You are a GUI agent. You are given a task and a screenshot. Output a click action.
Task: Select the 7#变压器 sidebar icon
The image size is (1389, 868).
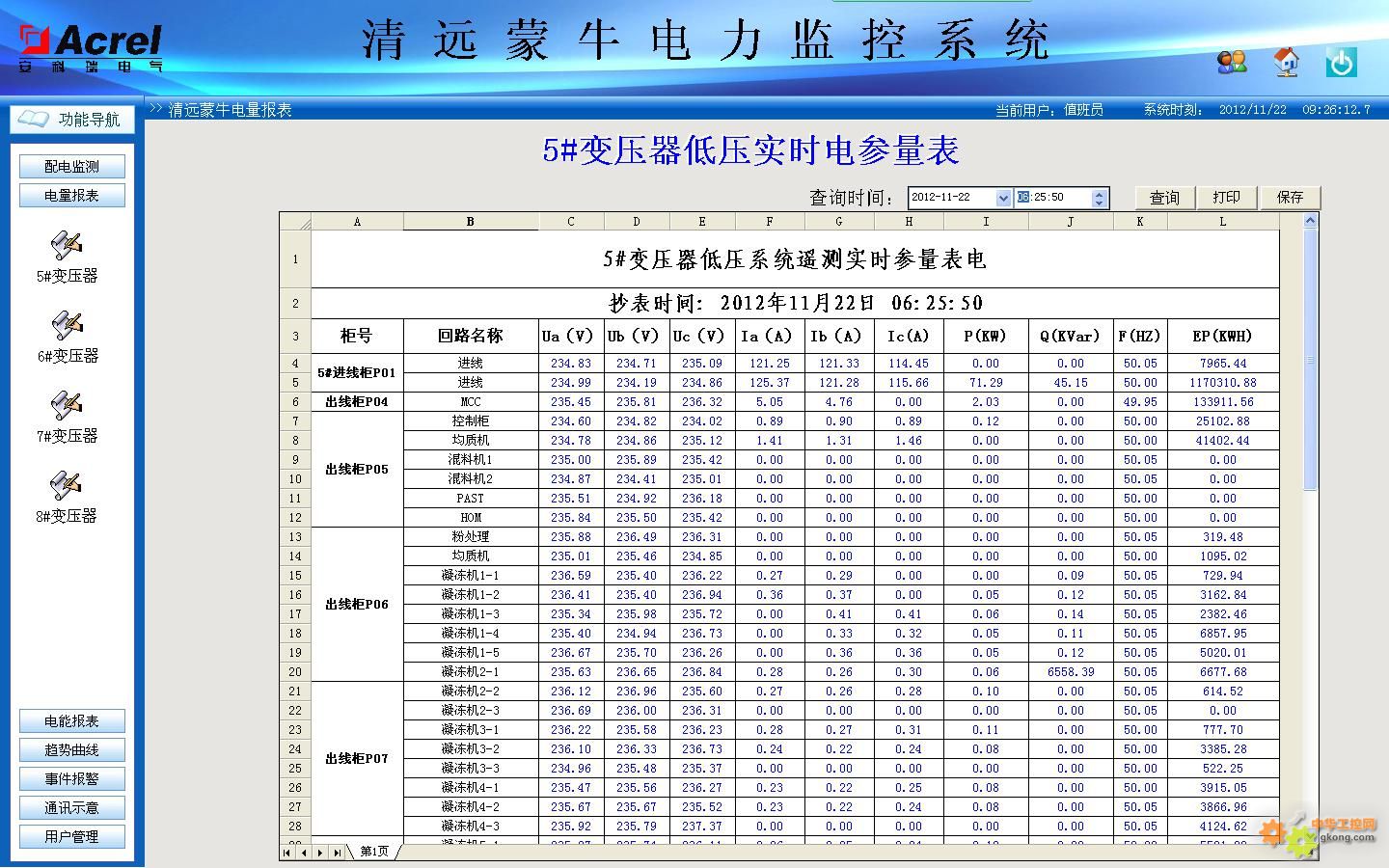point(67,406)
